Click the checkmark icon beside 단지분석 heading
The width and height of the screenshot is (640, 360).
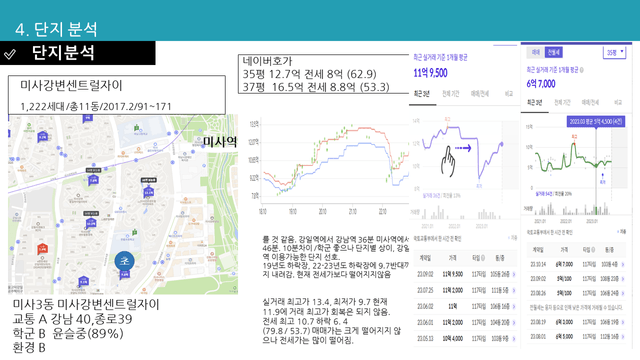[x=9, y=54]
